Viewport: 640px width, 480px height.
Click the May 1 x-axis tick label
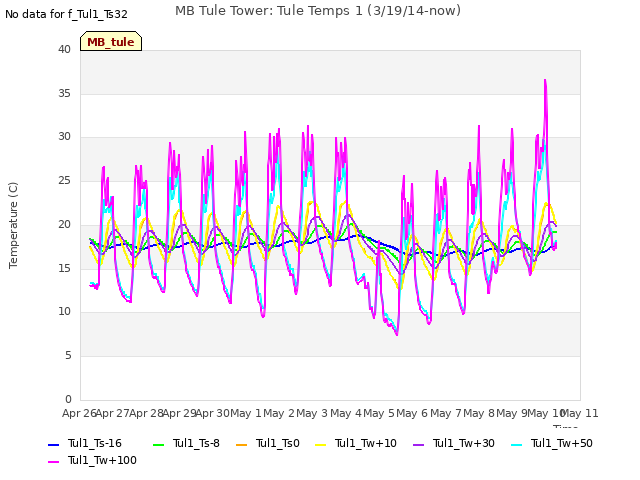[x=246, y=413]
